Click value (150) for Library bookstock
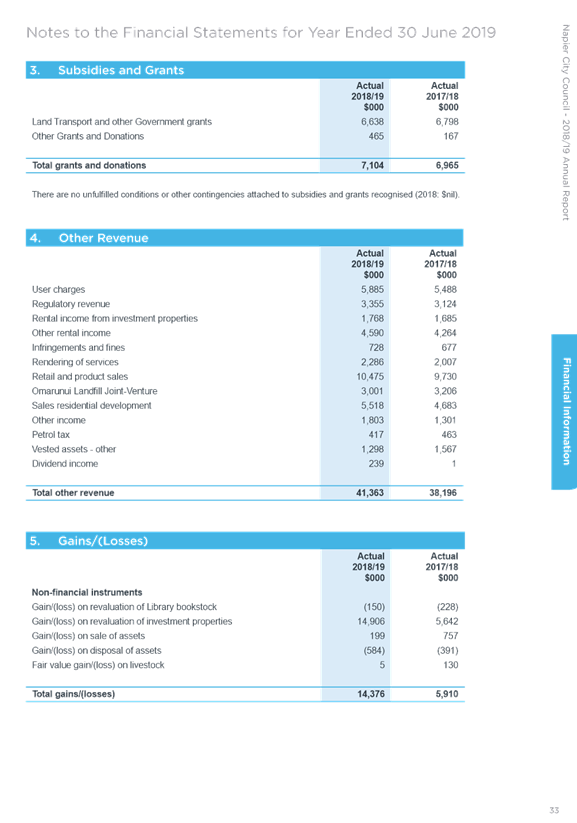 pos(374,607)
